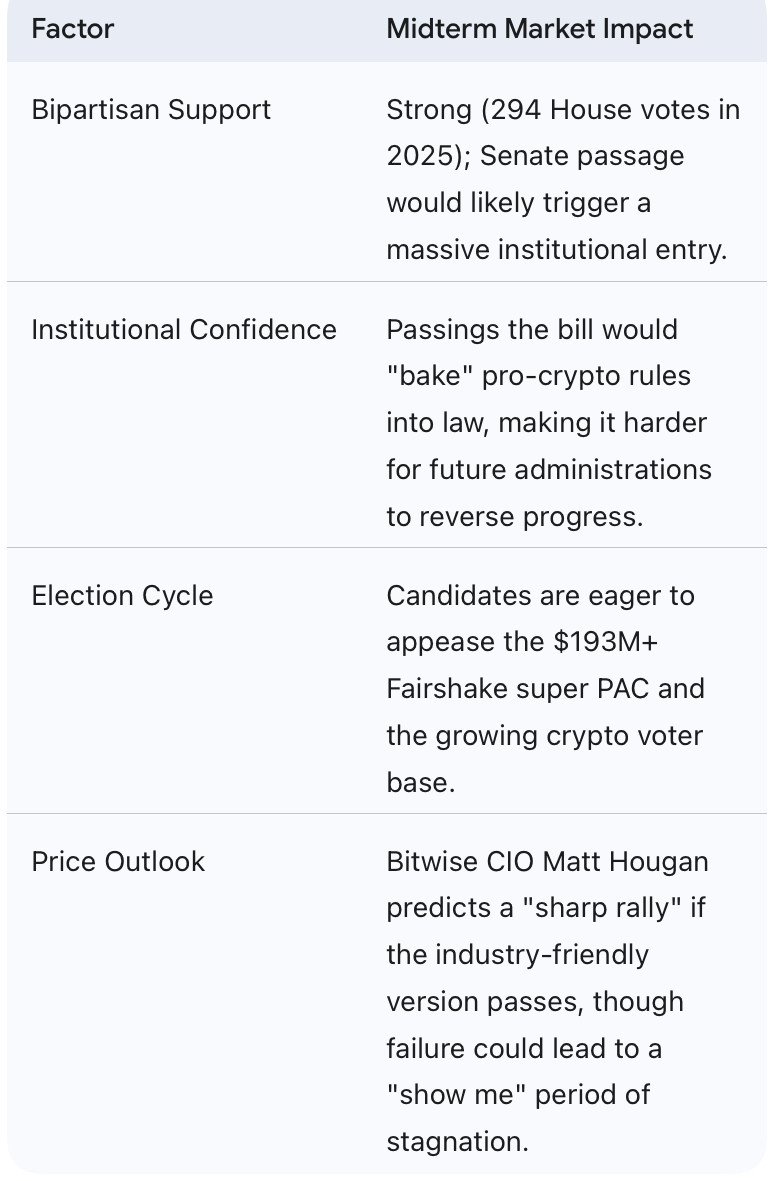
Task: Select the Bipartisan Support row label
Action: point(151,110)
